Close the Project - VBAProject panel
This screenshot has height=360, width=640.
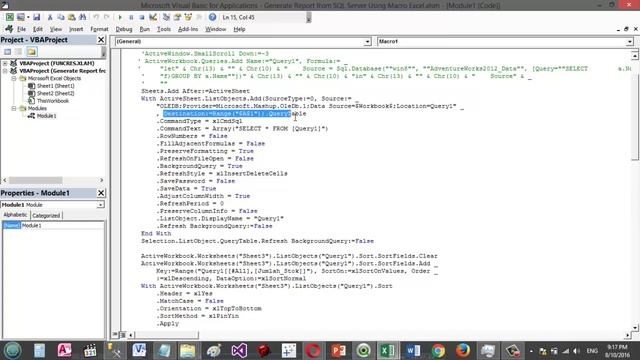click(x=101, y=40)
